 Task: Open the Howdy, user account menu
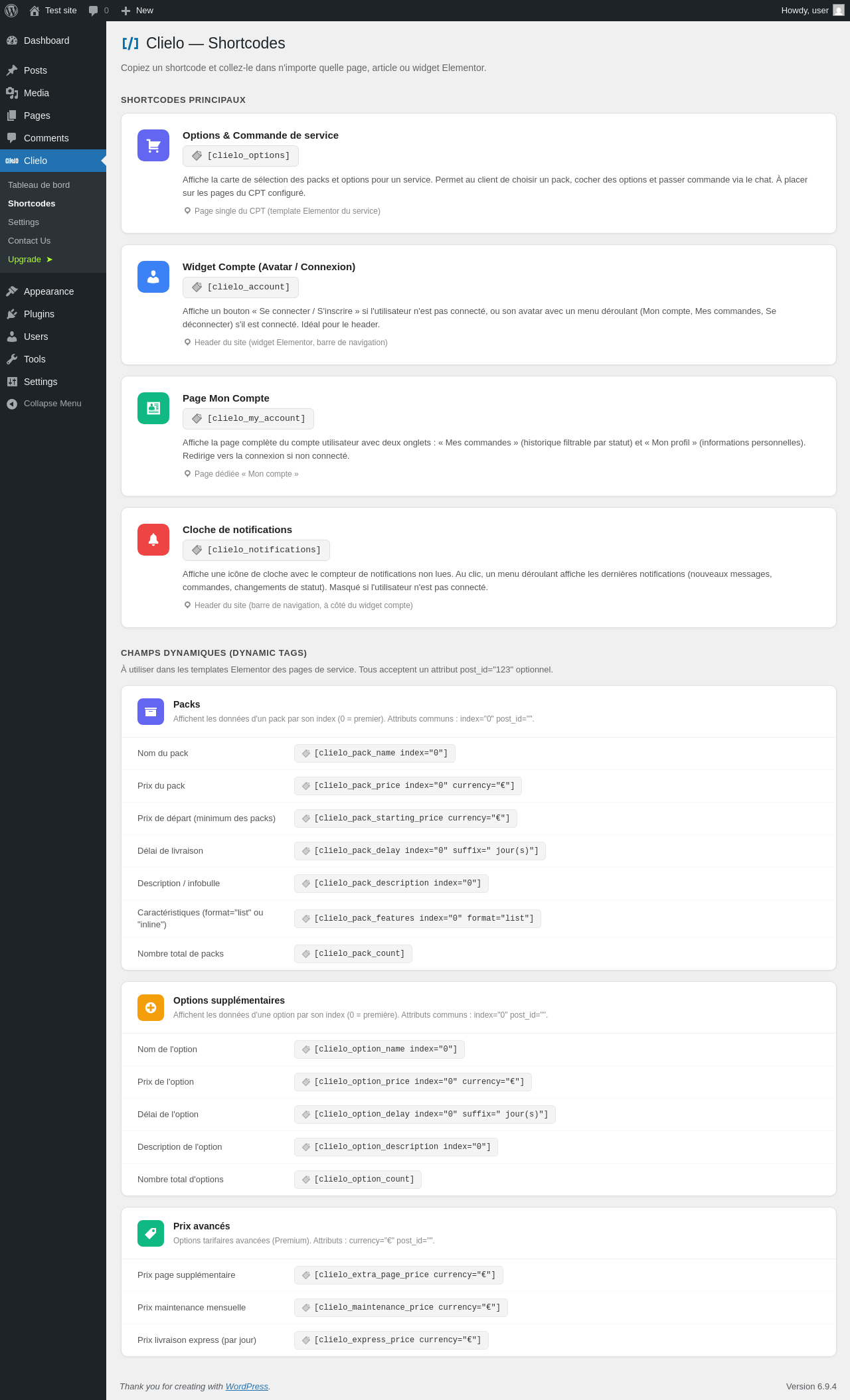click(812, 11)
